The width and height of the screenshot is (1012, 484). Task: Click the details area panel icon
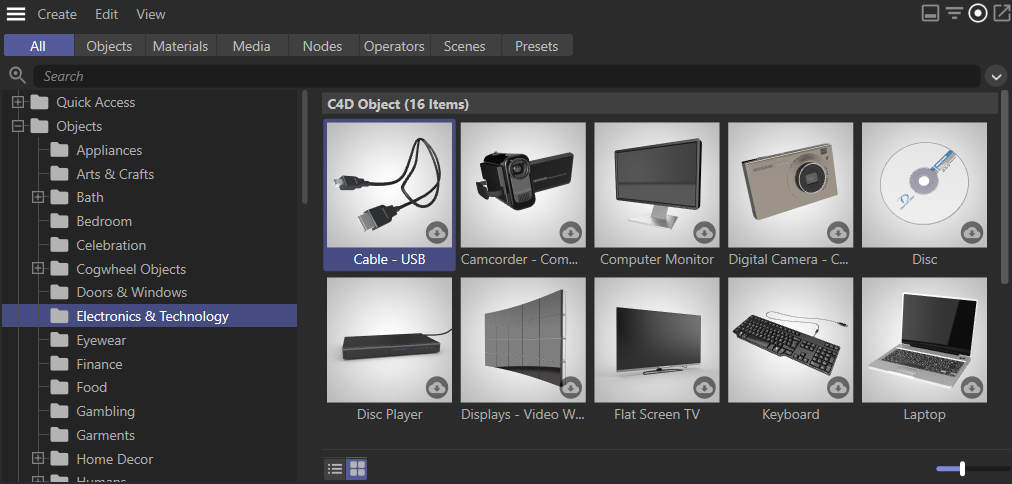[930, 13]
